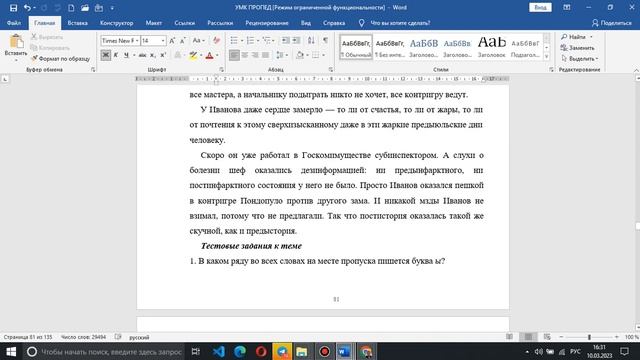Justify the paragraph text
Viewport: 640px width, 360px height.
point(265,55)
